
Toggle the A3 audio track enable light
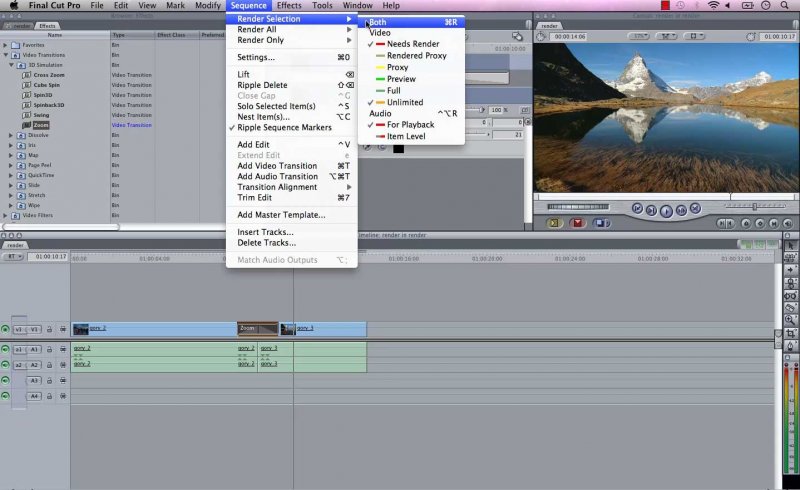(x=6, y=380)
